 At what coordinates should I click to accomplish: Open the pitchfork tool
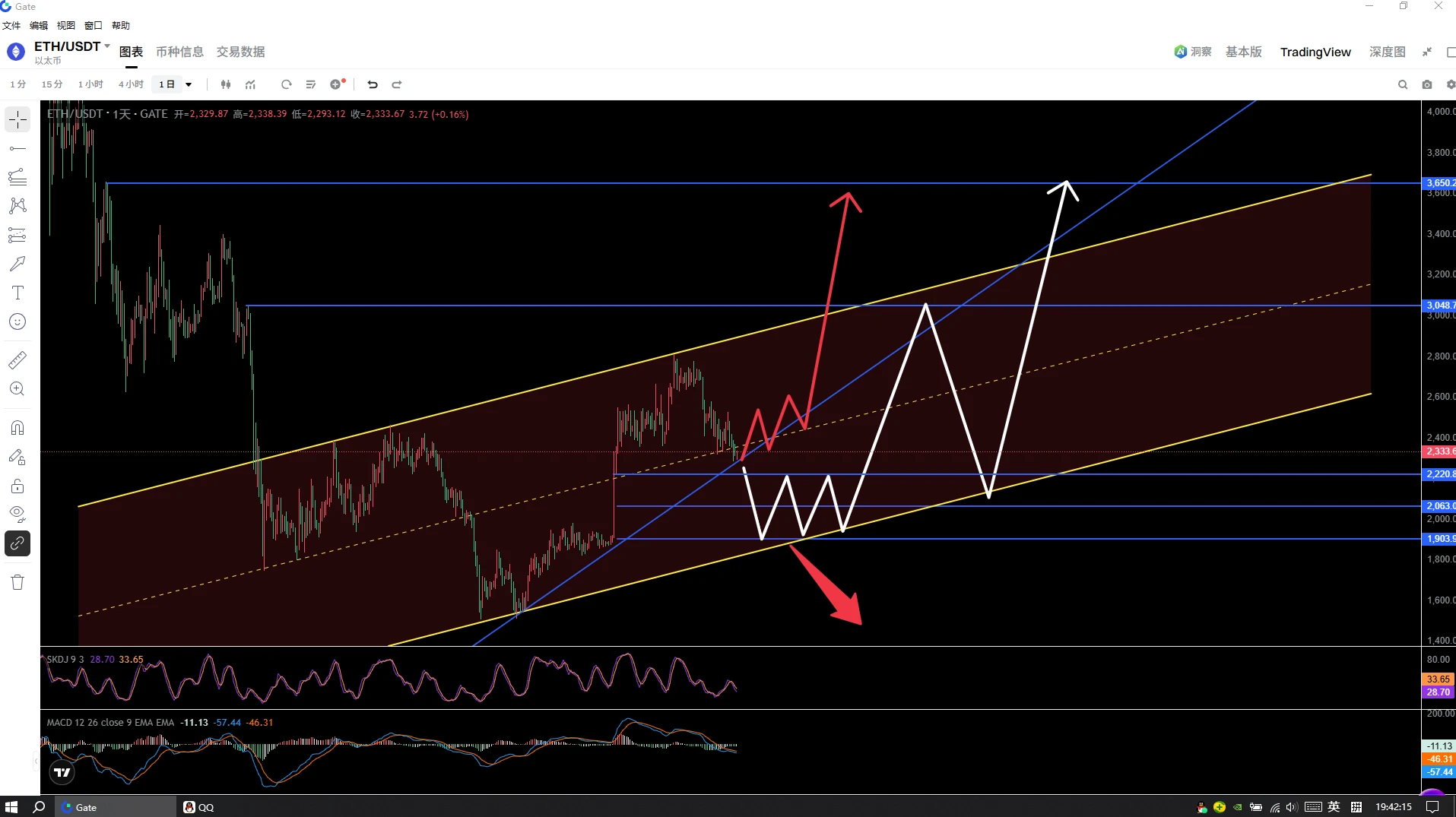click(x=17, y=177)
